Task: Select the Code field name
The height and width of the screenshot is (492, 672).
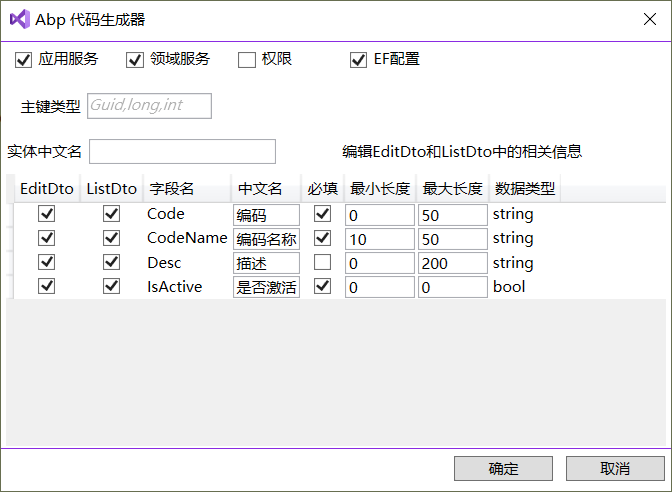Action: pyautogui.click(x=165, y=213)
